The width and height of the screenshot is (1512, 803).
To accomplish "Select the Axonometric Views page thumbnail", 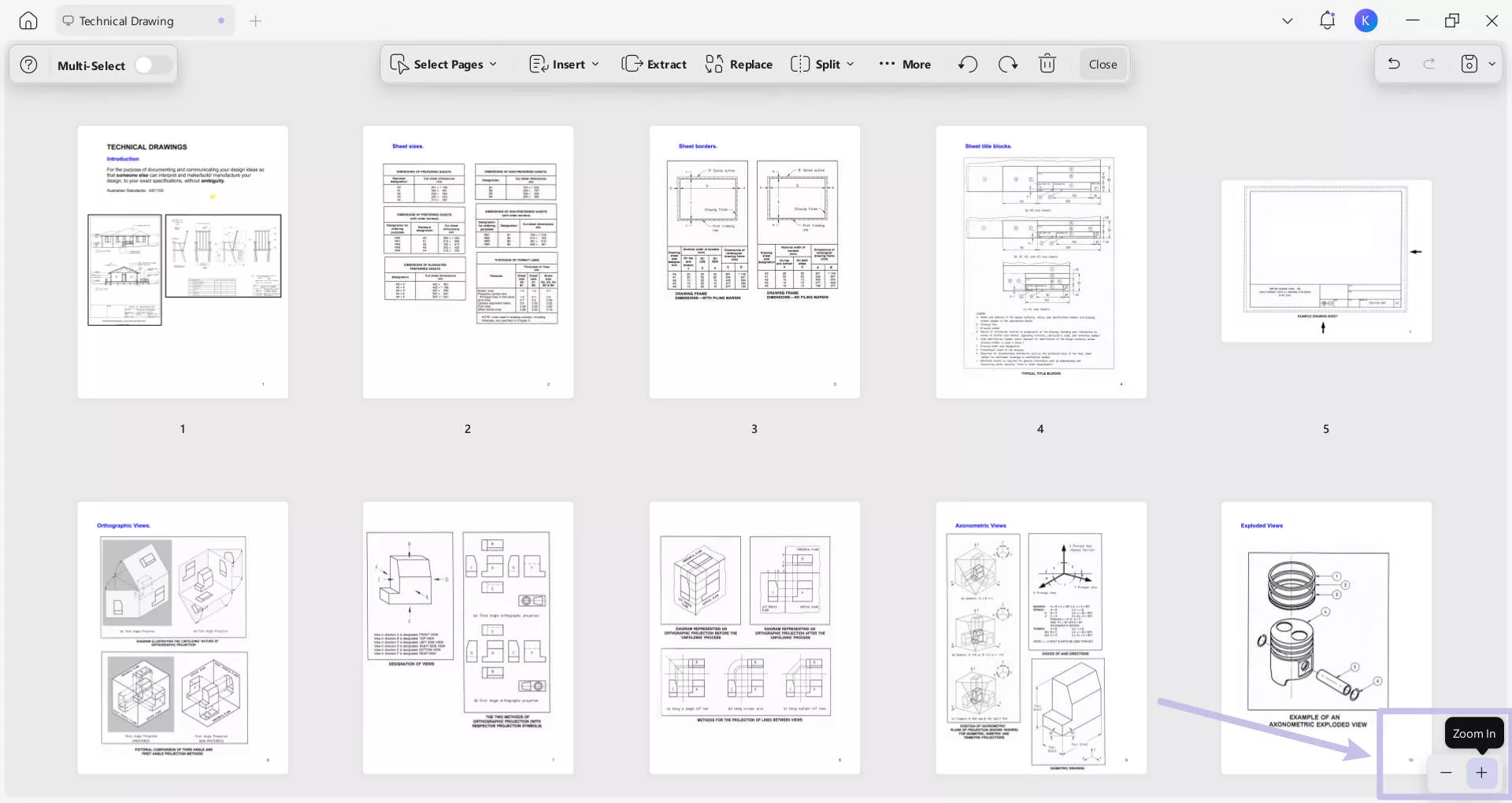I will point(1041,638).
